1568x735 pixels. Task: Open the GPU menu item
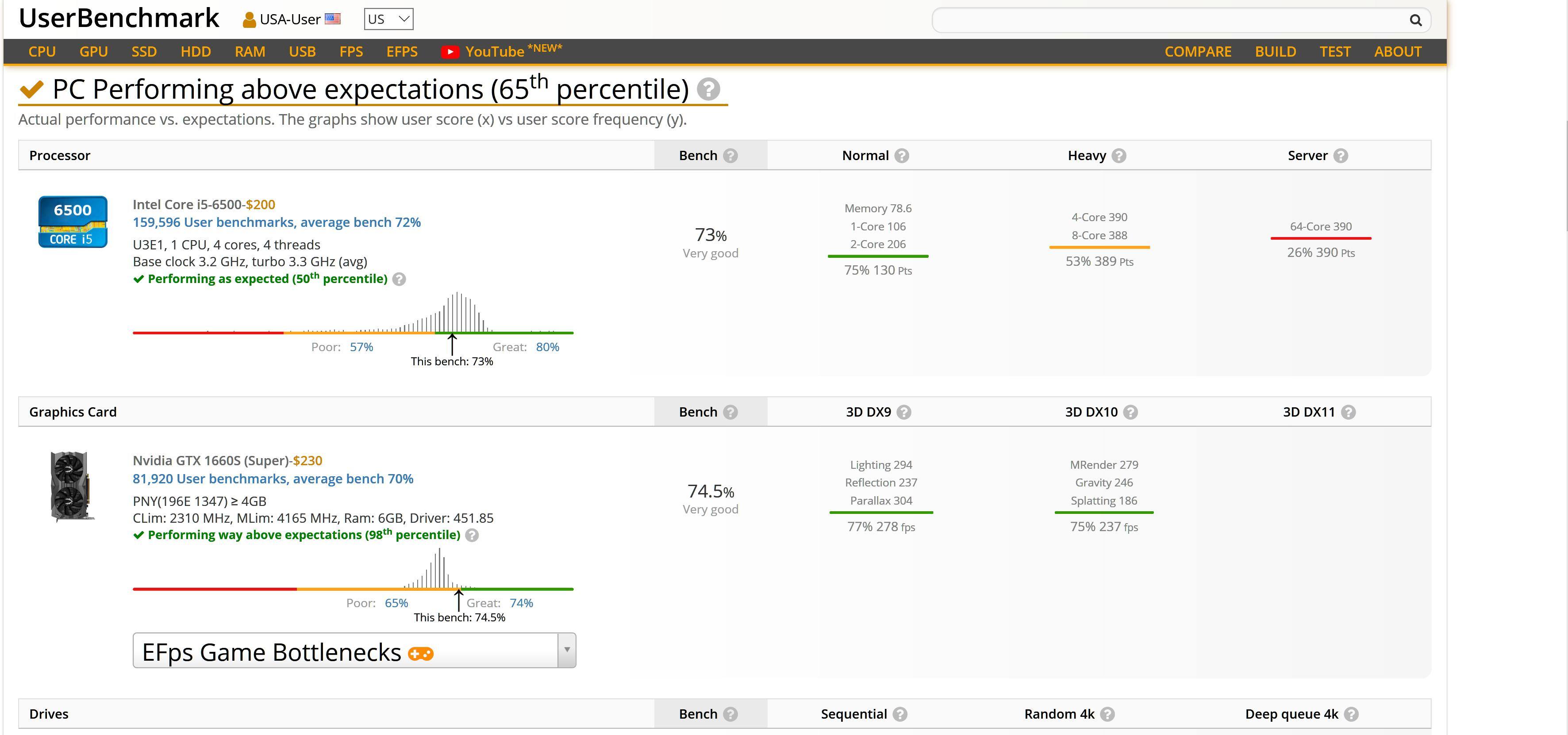(93, 52)
